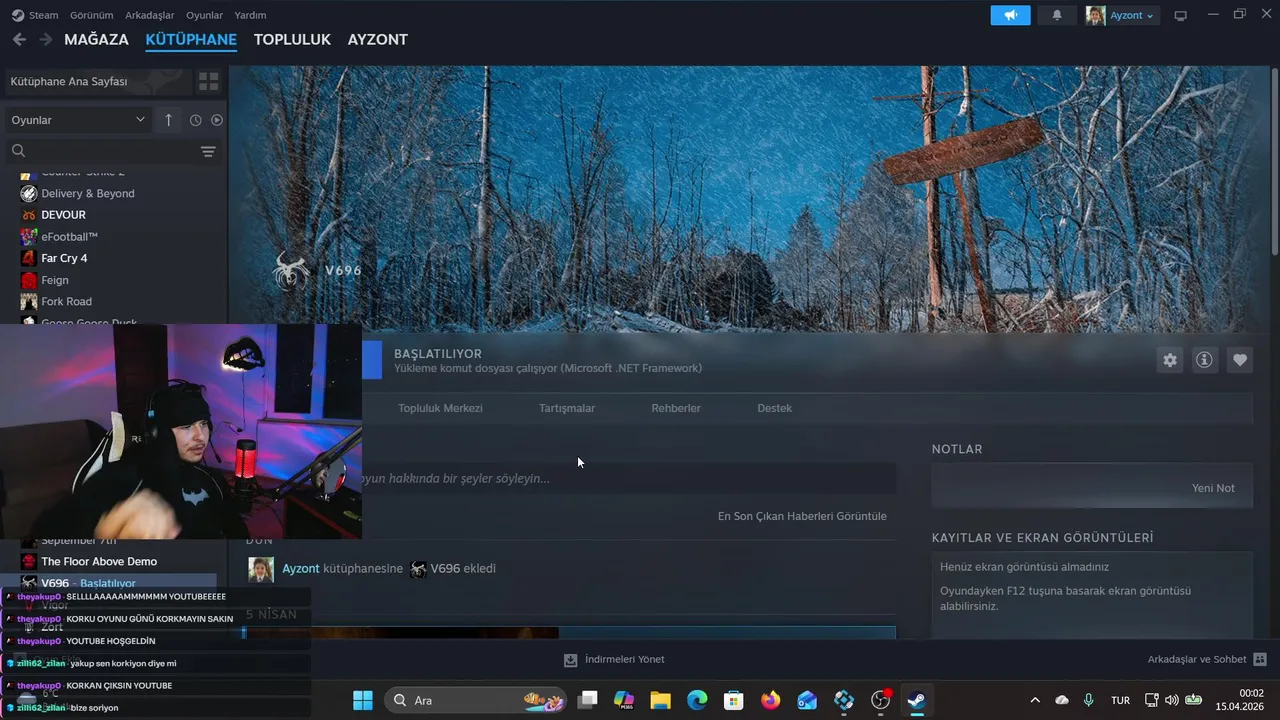Image resolution: width=1280 pixels, height=720 pixels.
Task: Show hidden tray icons chevron
Action: (x=1035, y=700)
